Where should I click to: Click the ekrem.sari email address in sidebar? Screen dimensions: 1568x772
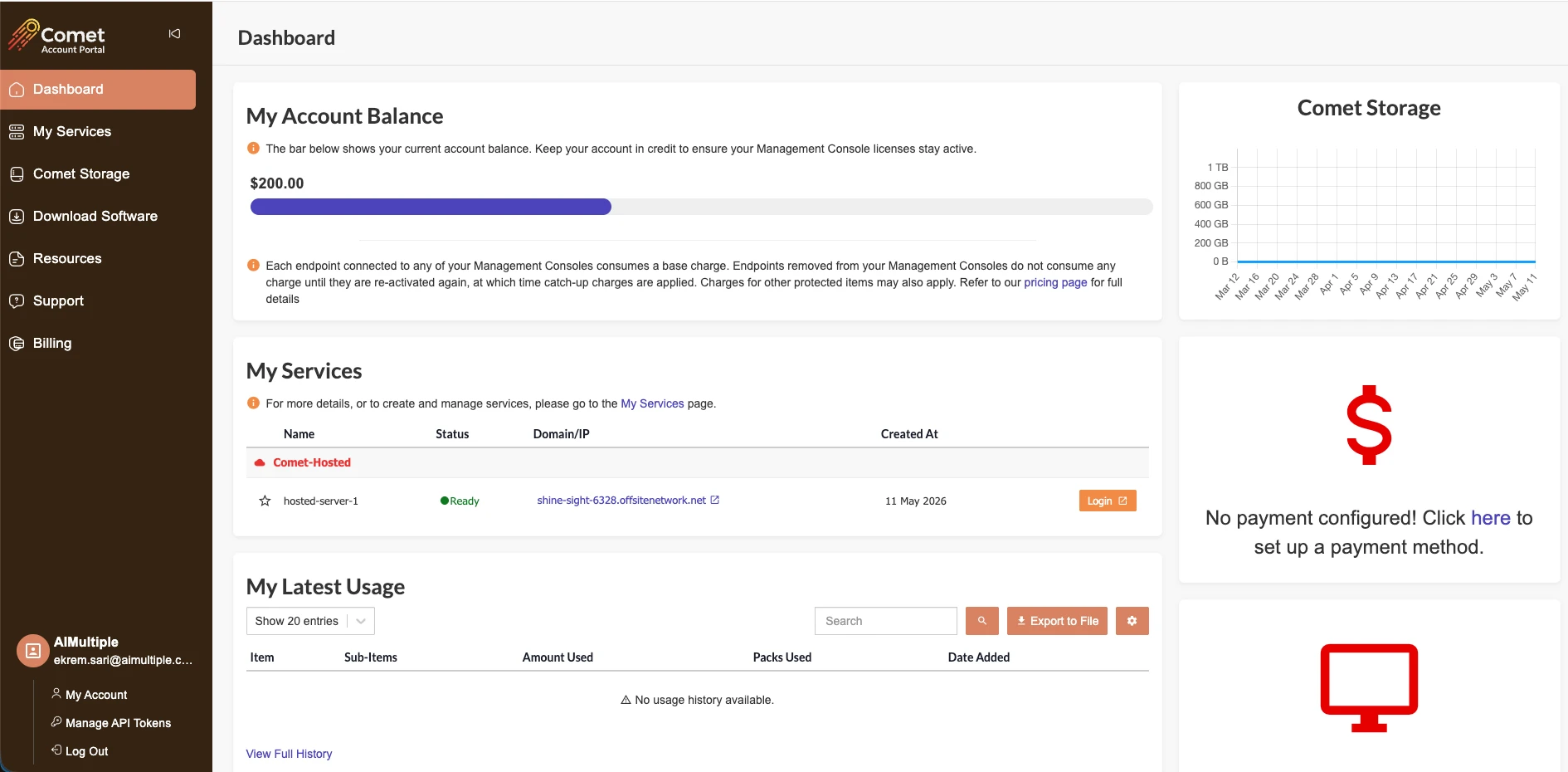pyautogui.click(x=123, y=660)
